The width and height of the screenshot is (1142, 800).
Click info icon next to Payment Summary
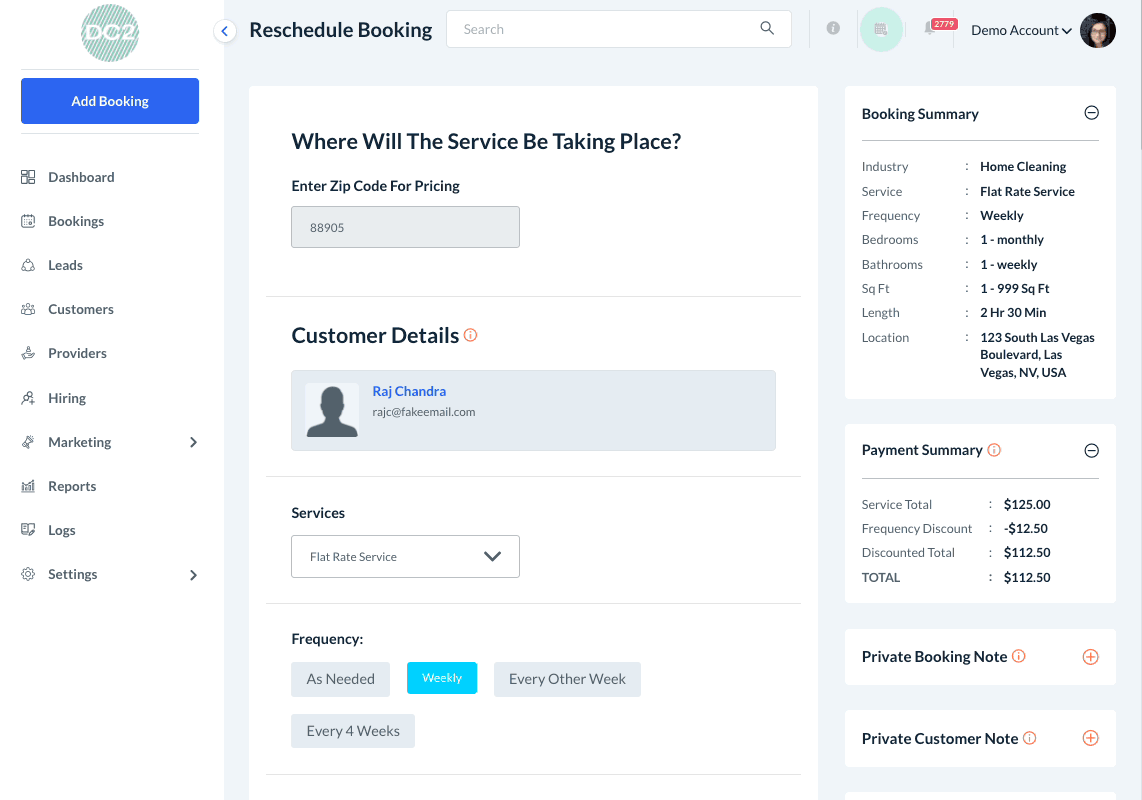[994, 450]
